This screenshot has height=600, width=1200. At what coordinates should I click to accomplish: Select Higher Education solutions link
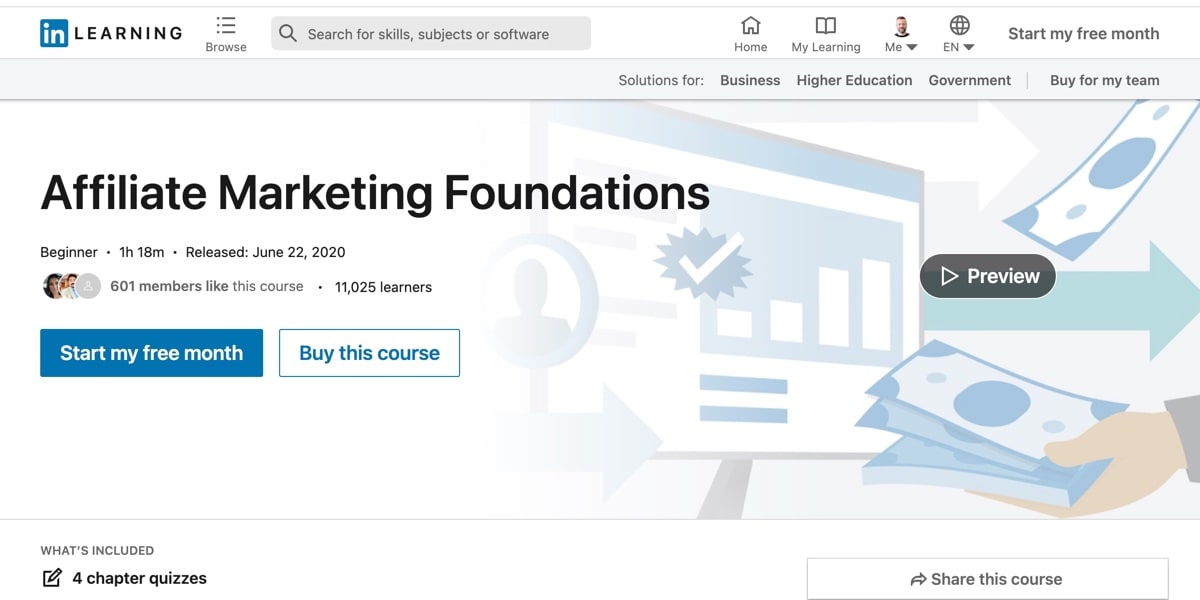click(x=854, y=80)
